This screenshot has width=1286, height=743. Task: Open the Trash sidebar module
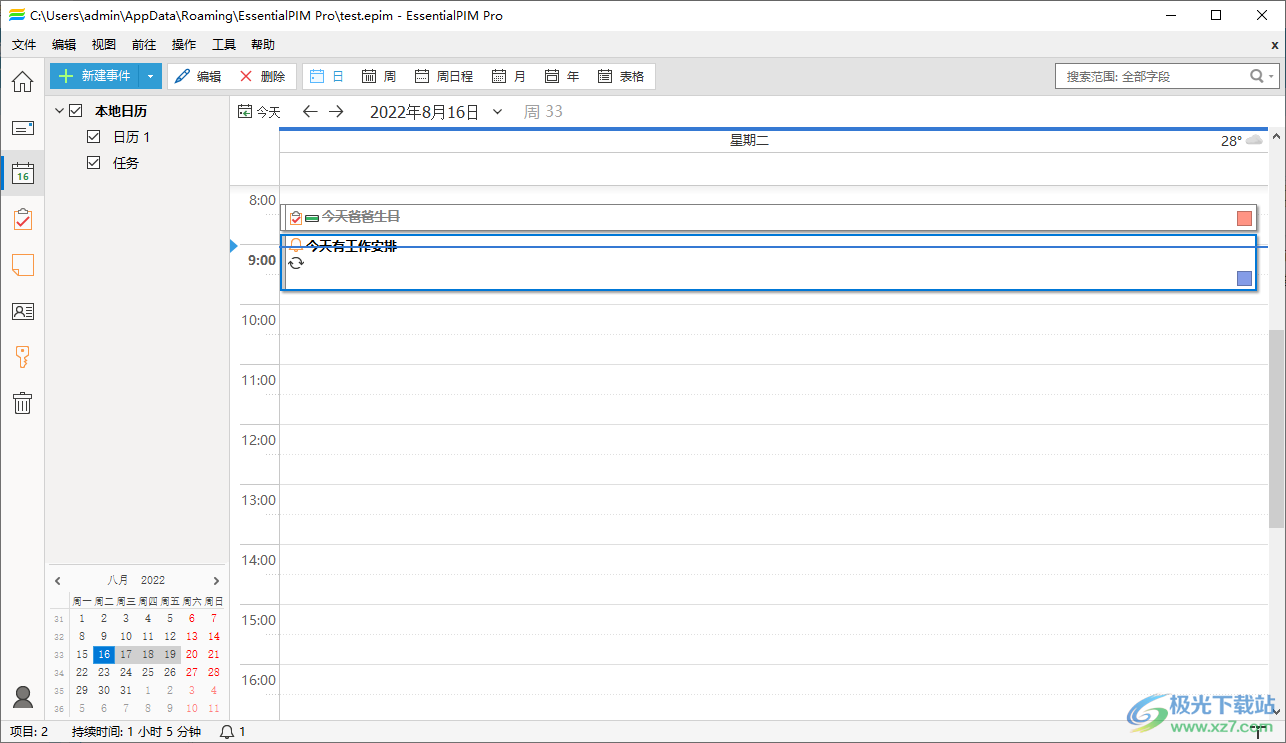tap(22, 403)
